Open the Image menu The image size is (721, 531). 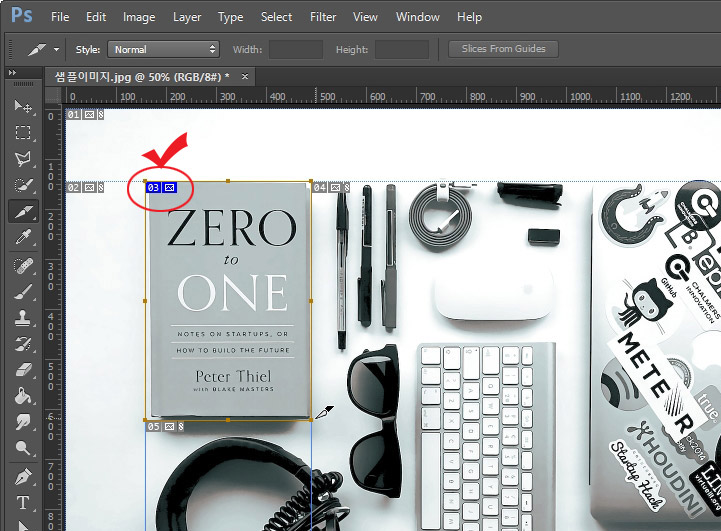(139, 17)
